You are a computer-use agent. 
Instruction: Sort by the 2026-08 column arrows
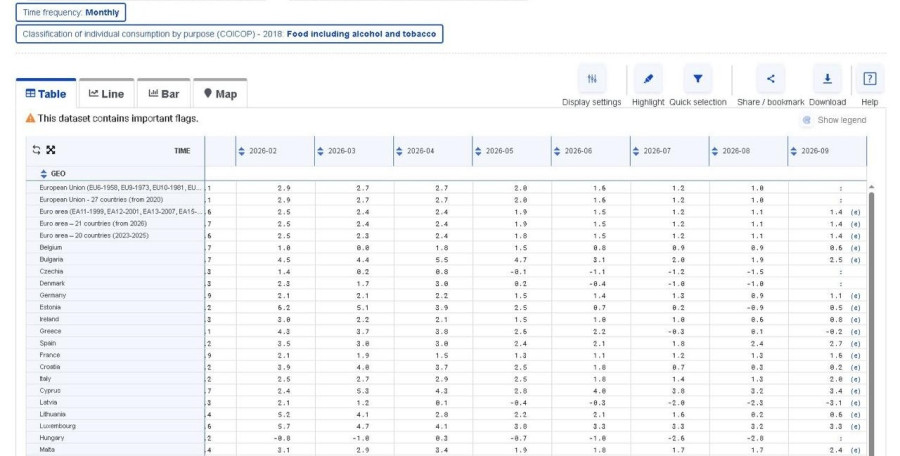[715, 151]
